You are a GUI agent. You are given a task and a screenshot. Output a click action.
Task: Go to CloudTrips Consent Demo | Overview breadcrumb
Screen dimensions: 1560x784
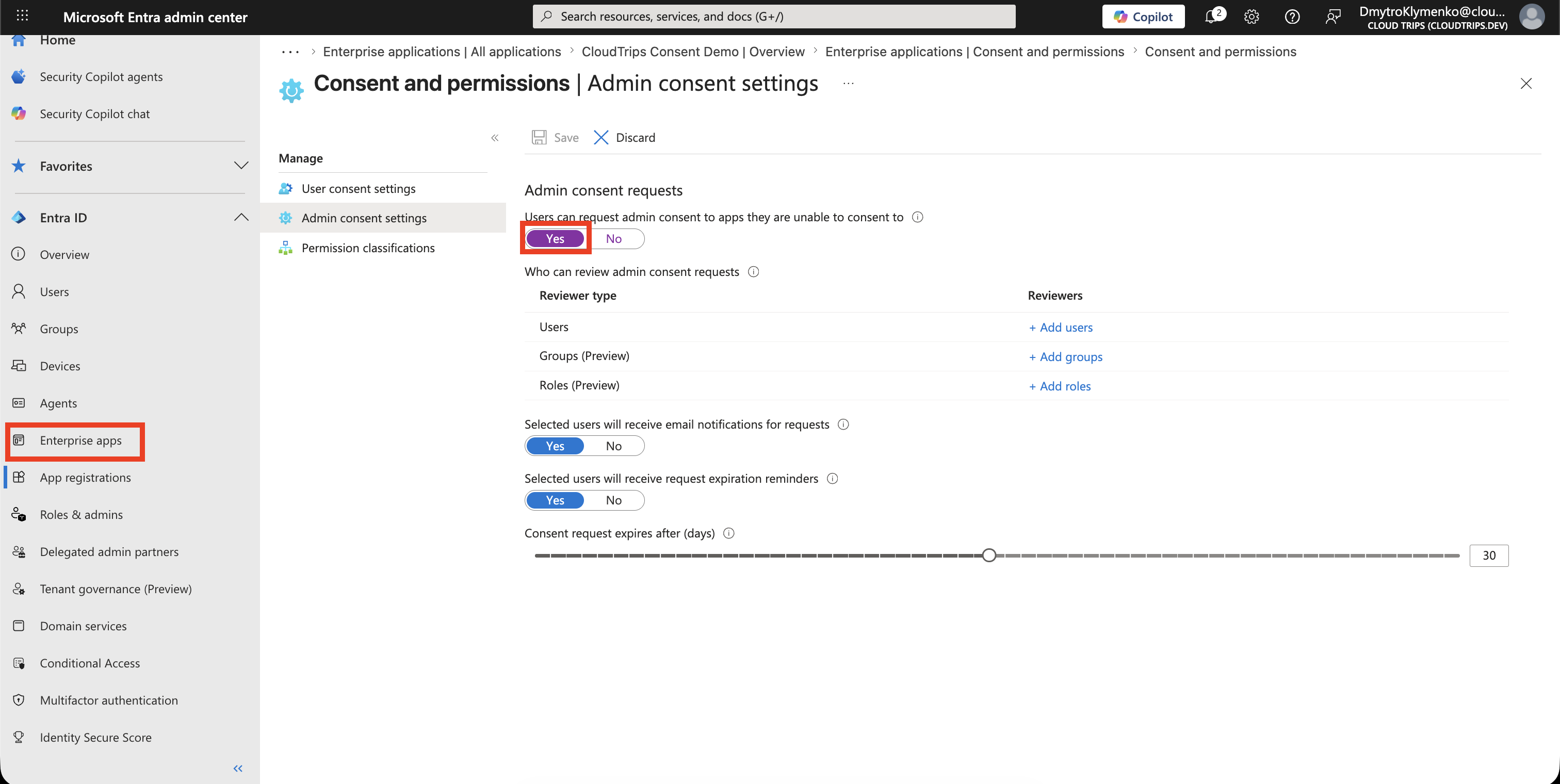pyautogui.click(x=693, y=52)
